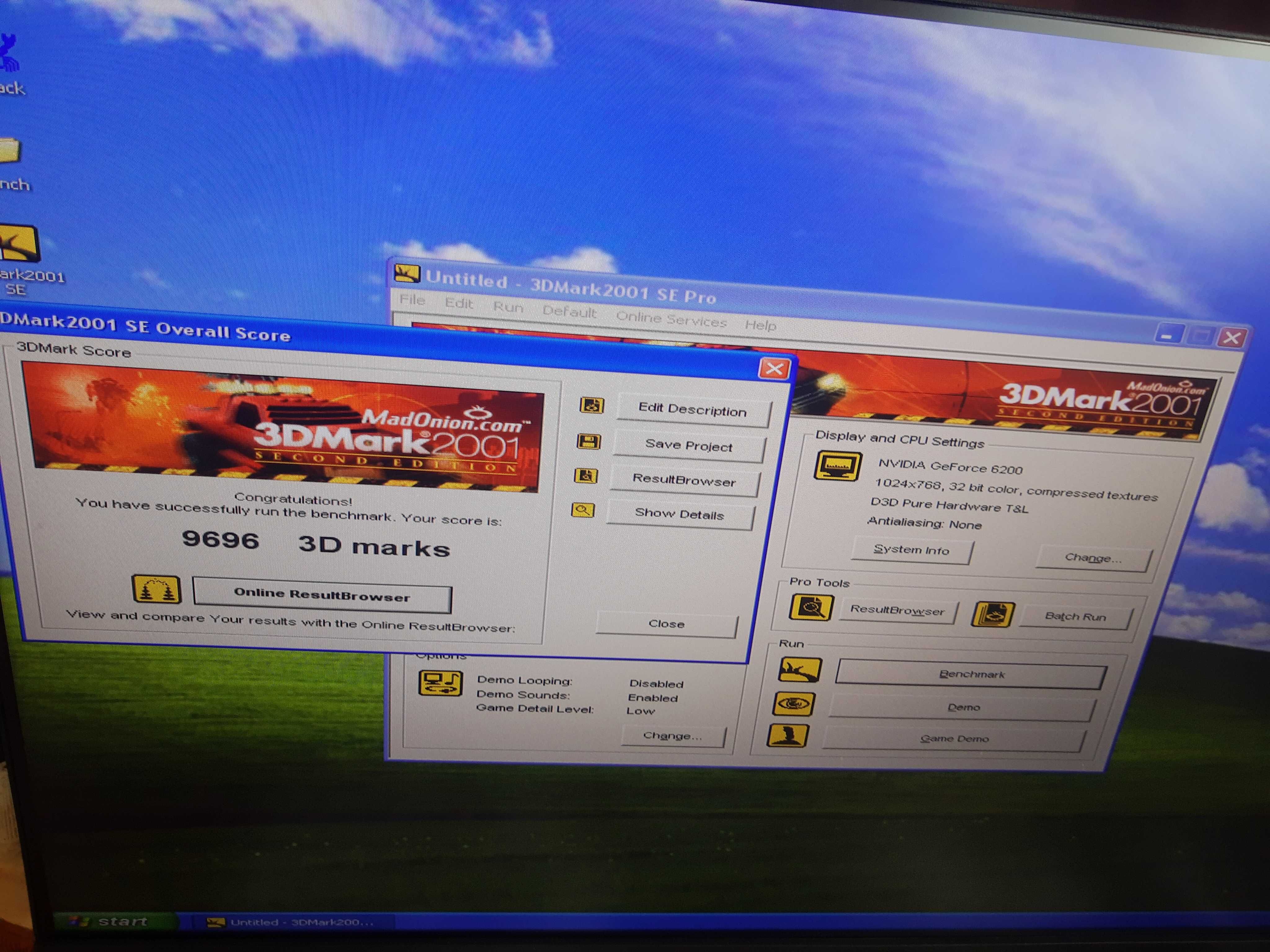This screenshot has height=952, width=1270.
Task: Open the Run menu
Action: click(x=508, y=308)
